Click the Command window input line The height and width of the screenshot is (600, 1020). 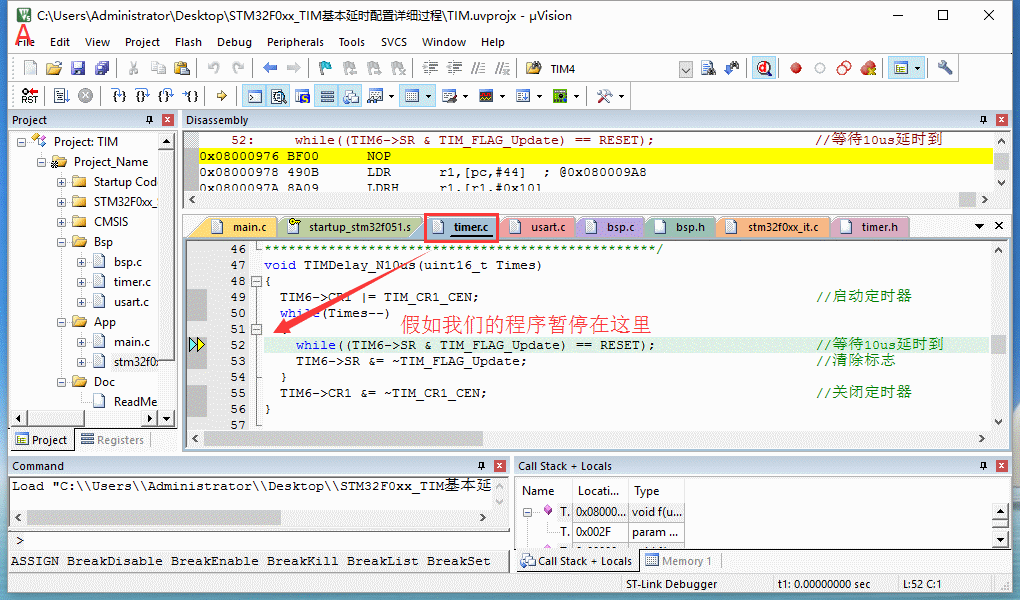point(257,540)
